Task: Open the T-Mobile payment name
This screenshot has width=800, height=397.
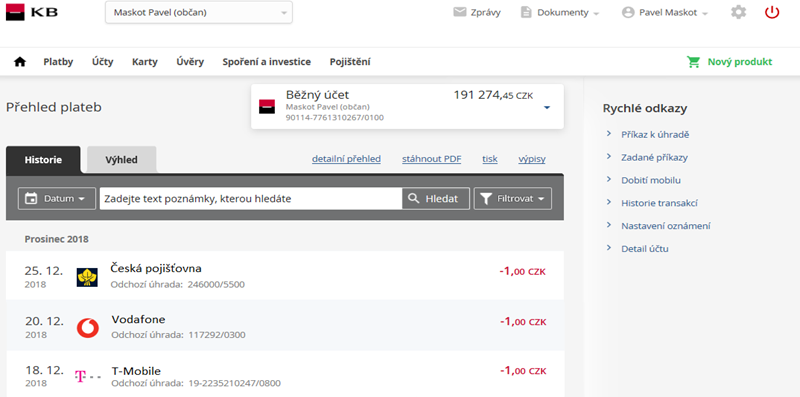Action: (136, 371)
